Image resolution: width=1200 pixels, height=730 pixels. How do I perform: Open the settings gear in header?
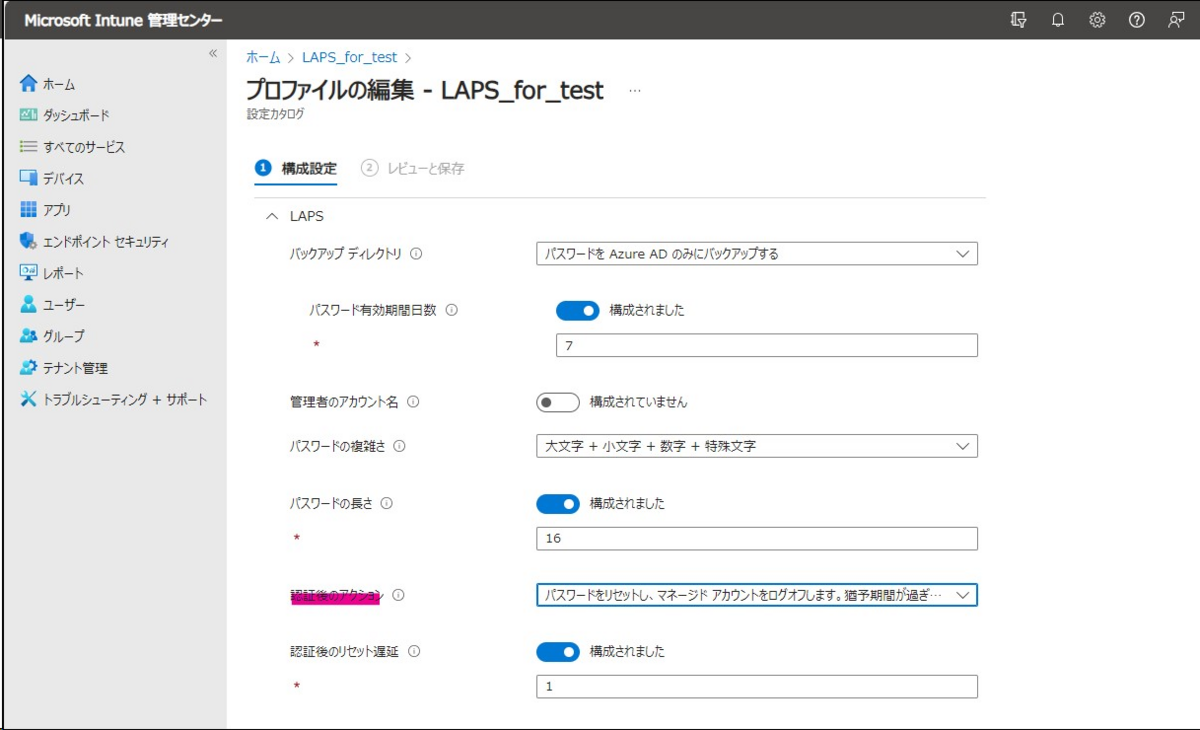click(x=1097, y=20)
